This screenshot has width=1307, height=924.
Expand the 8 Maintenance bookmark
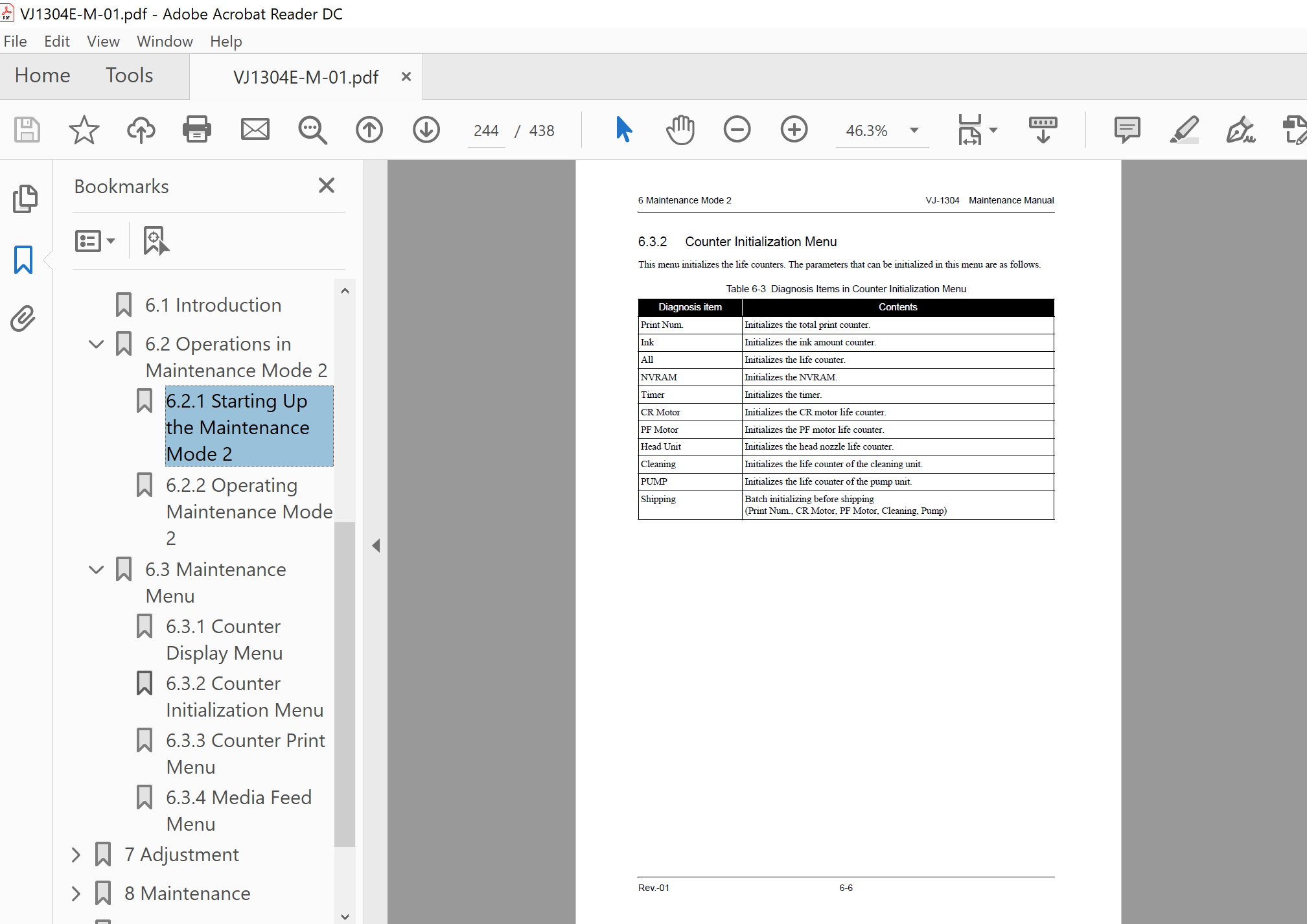pos(76,894)
